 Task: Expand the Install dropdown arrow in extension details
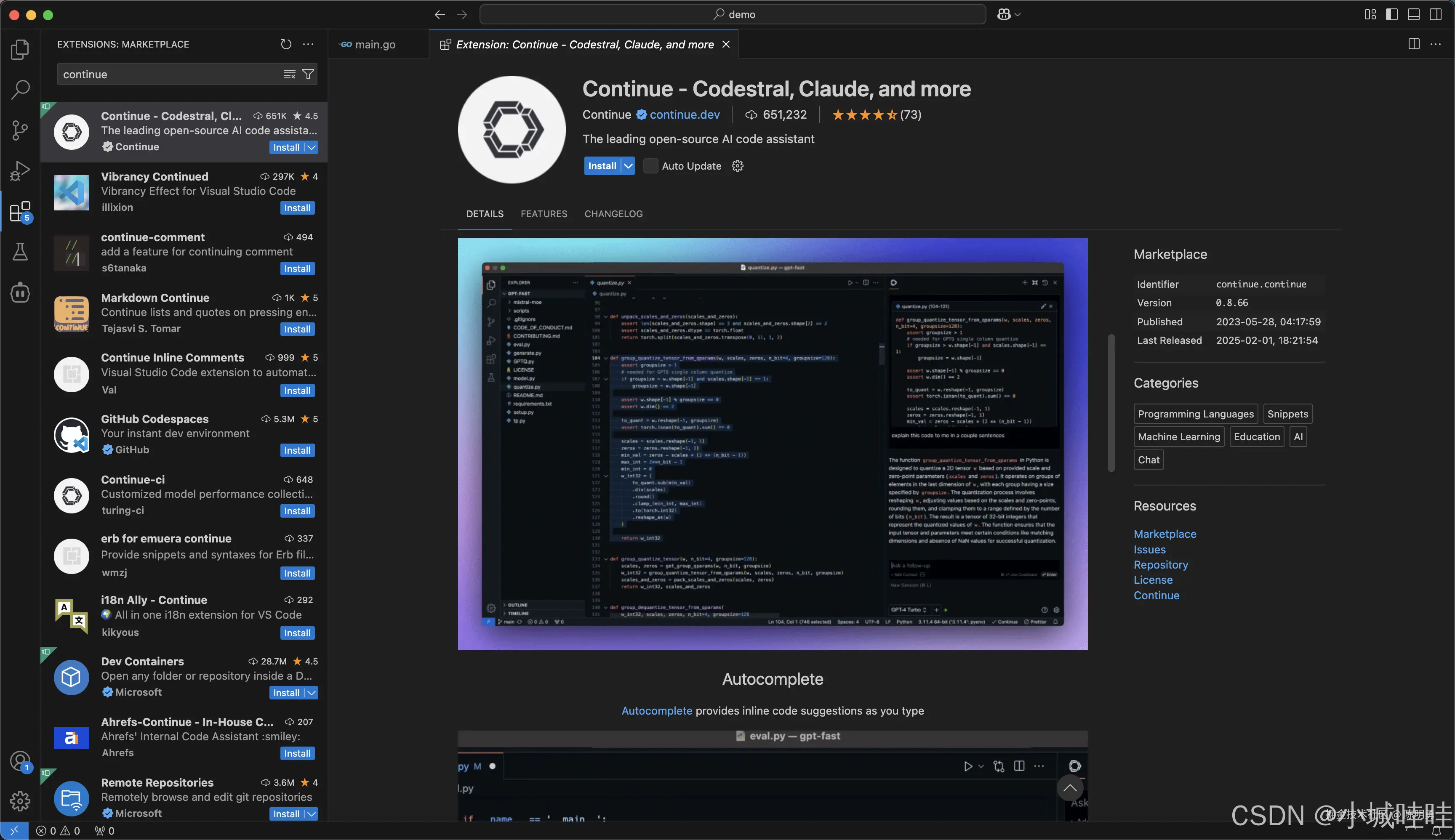pyautogui.click(x=628, y=166)
